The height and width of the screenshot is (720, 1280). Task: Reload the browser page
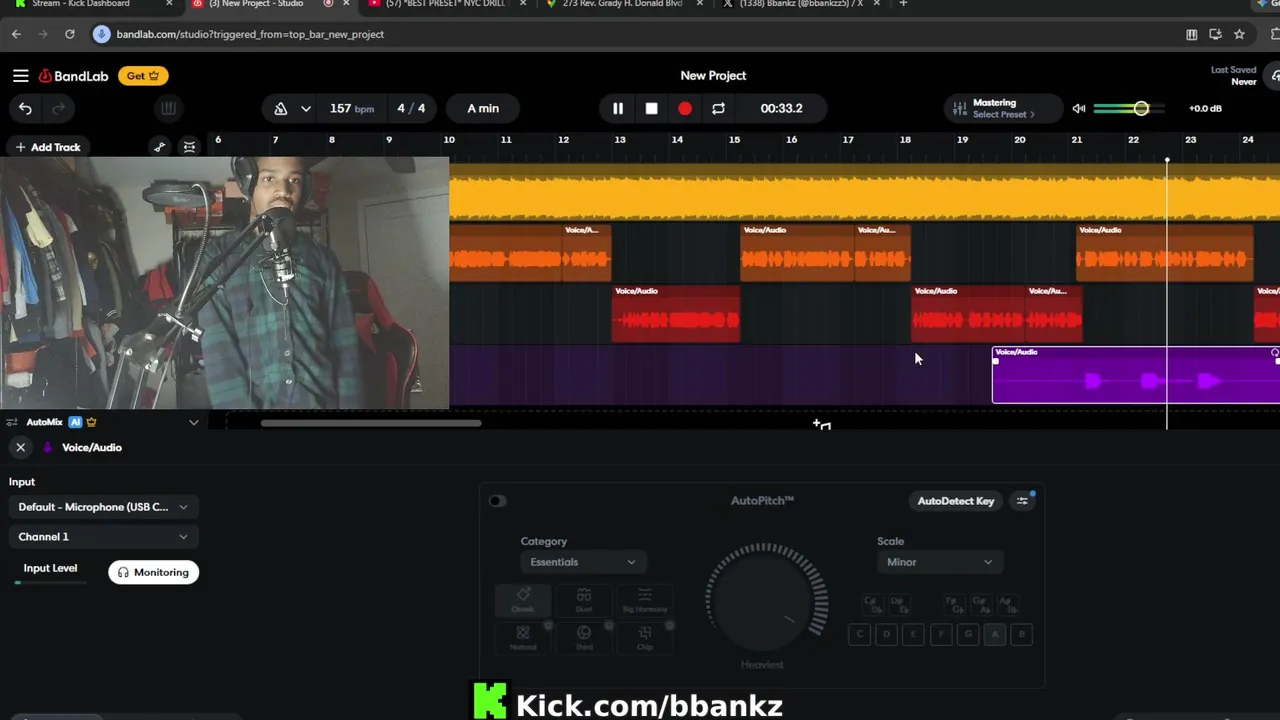coord(70,34)
